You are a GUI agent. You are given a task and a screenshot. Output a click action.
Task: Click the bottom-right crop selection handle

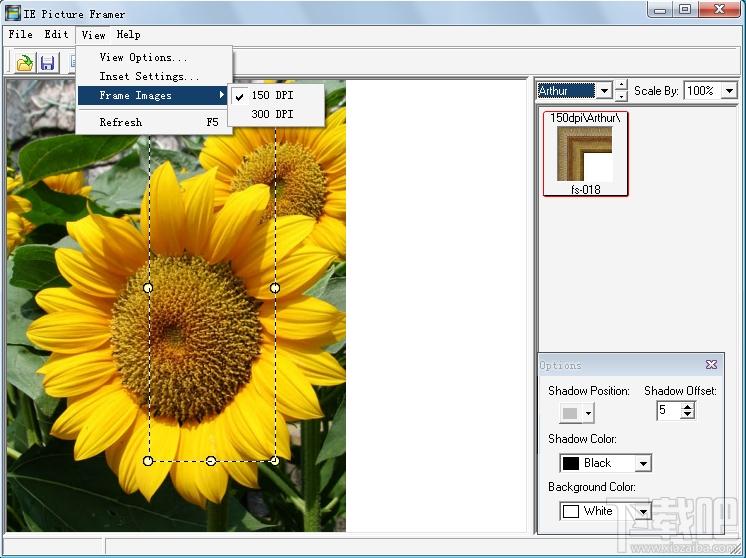coord(275,460)
